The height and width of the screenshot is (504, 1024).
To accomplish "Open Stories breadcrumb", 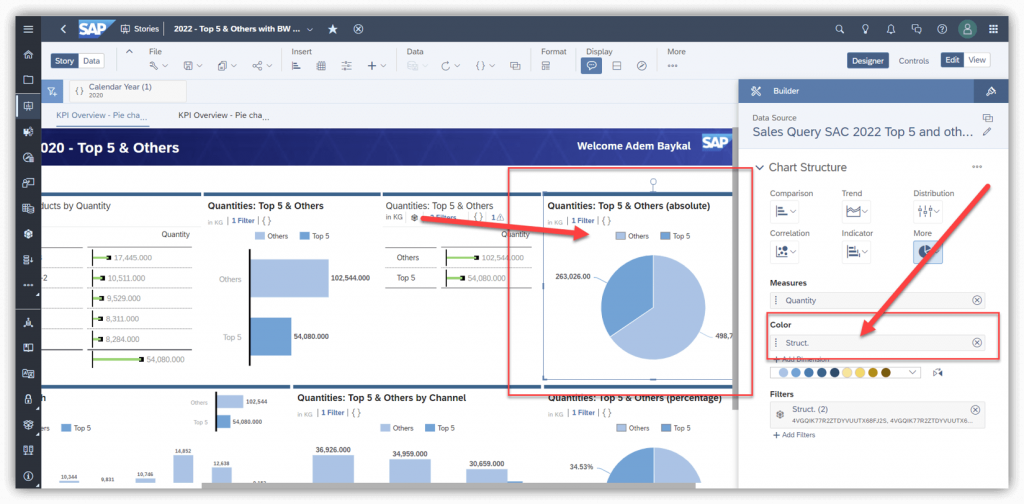I will [140, 29].
